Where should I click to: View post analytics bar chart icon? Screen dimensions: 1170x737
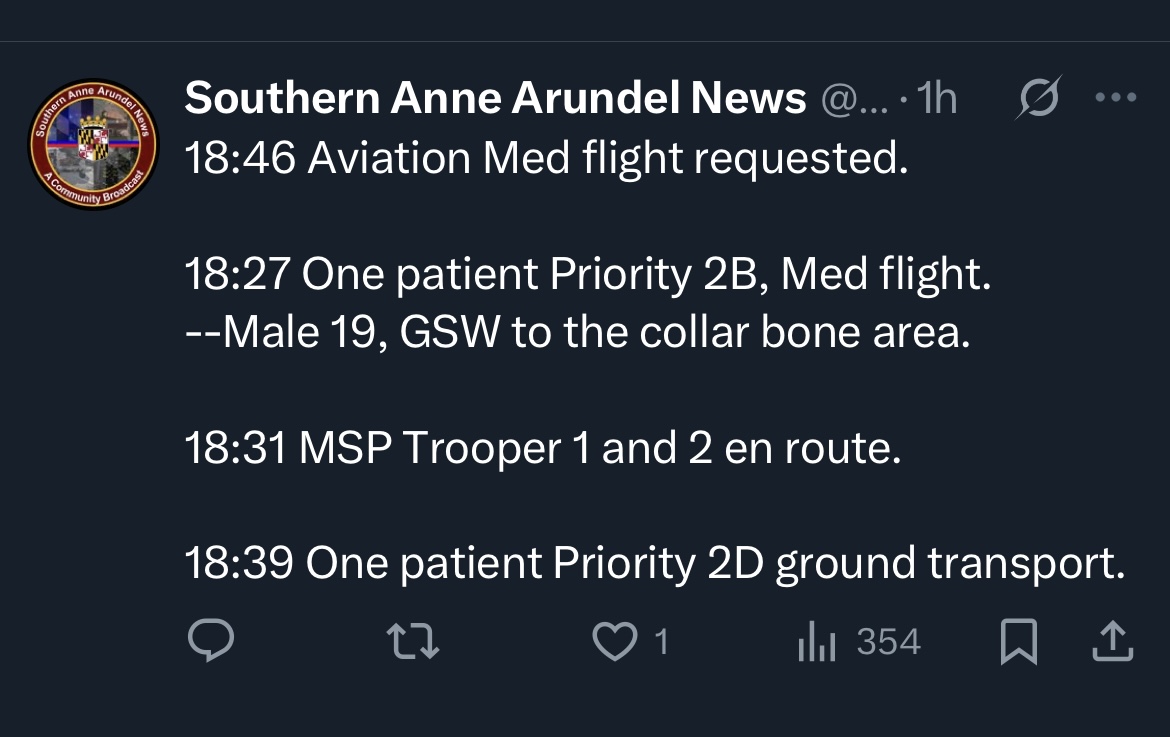[816, 642]
